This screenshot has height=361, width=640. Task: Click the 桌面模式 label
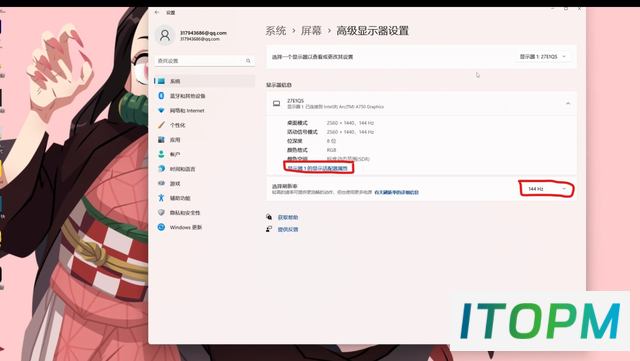[297, 123]
